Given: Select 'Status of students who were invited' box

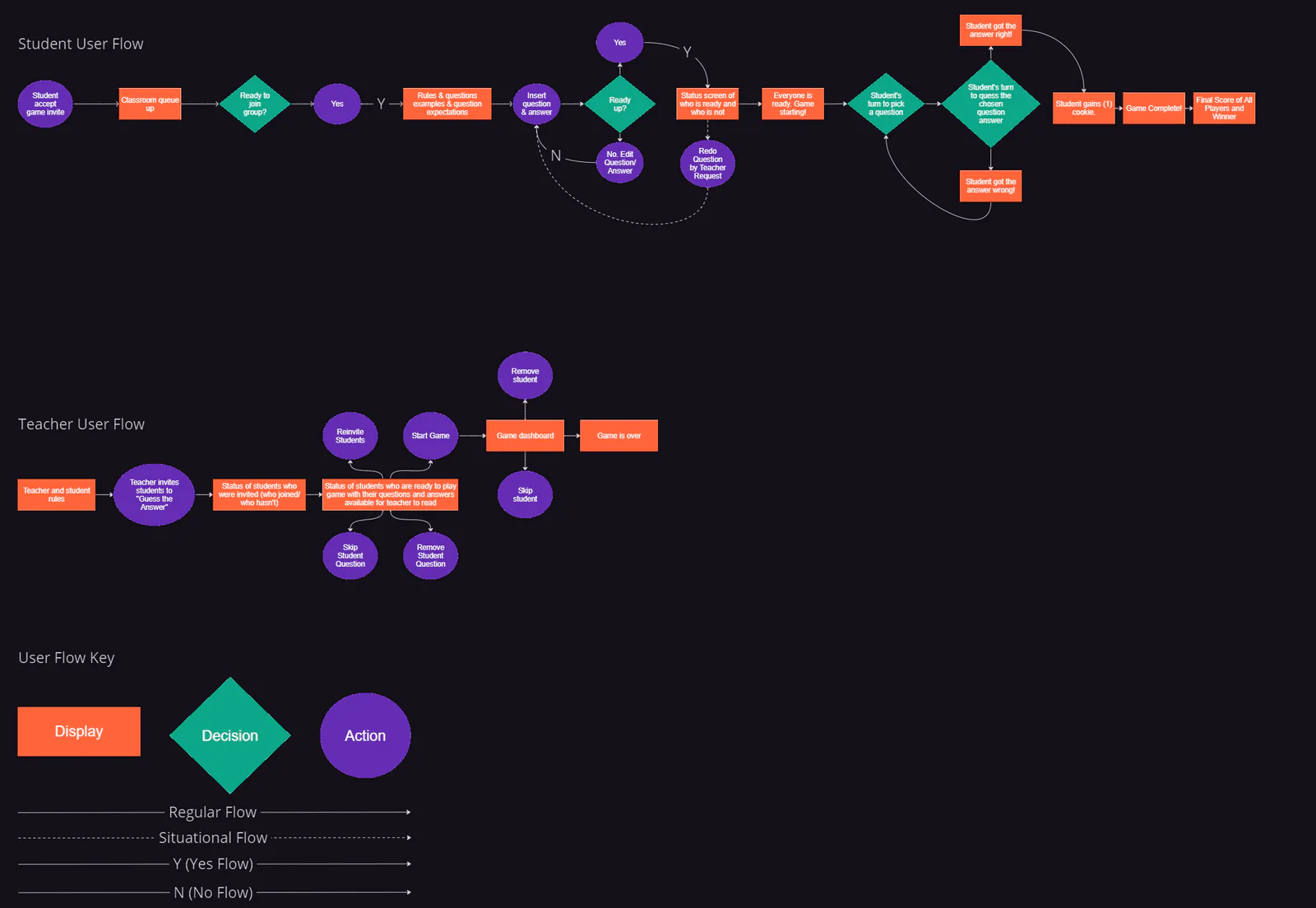Looking at the screenshot, I should click(259, 494).
